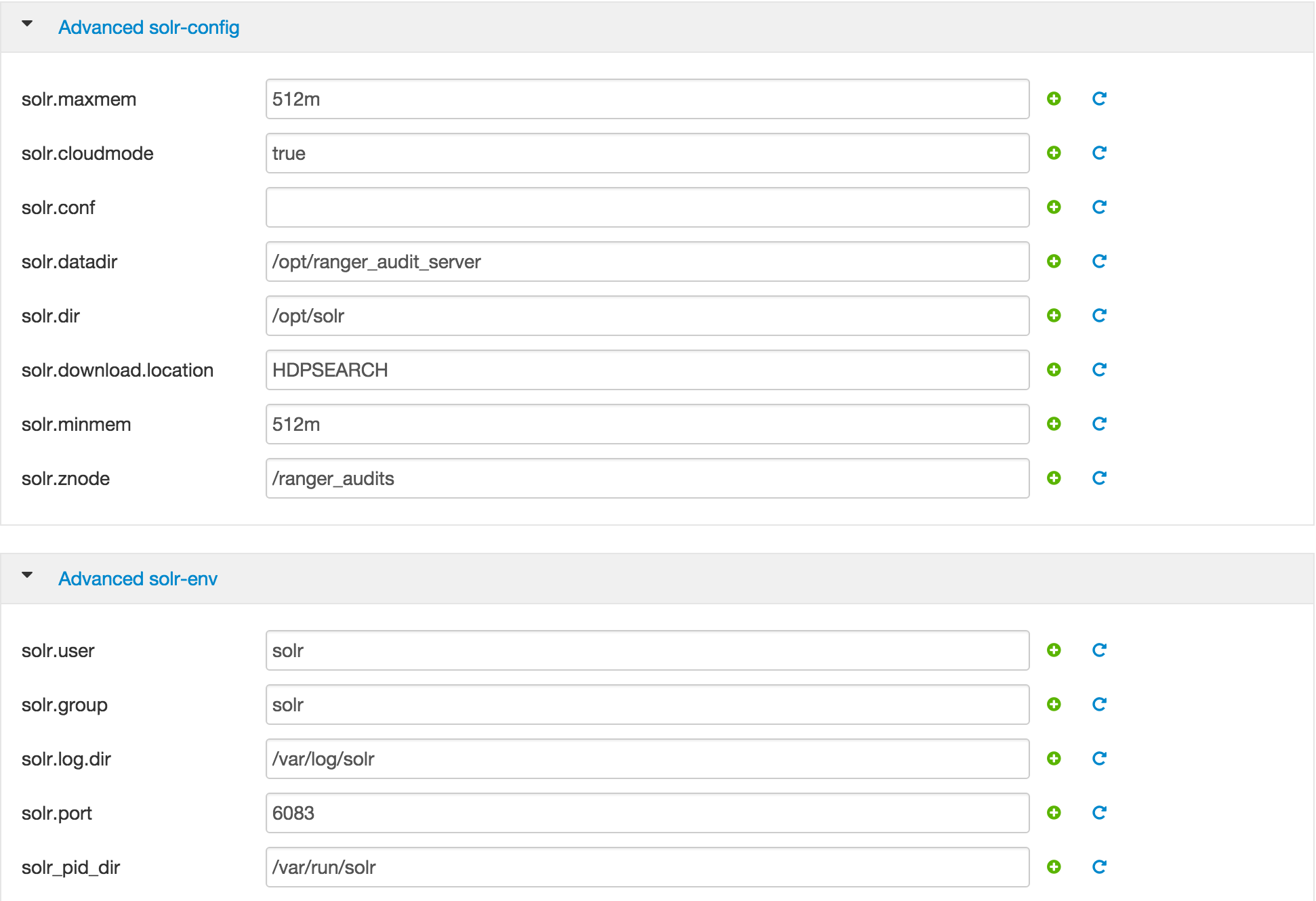The image size is (1316, 901).
Task: Click green plus icon for solr.znode
Action: (x=1054, y=478)
